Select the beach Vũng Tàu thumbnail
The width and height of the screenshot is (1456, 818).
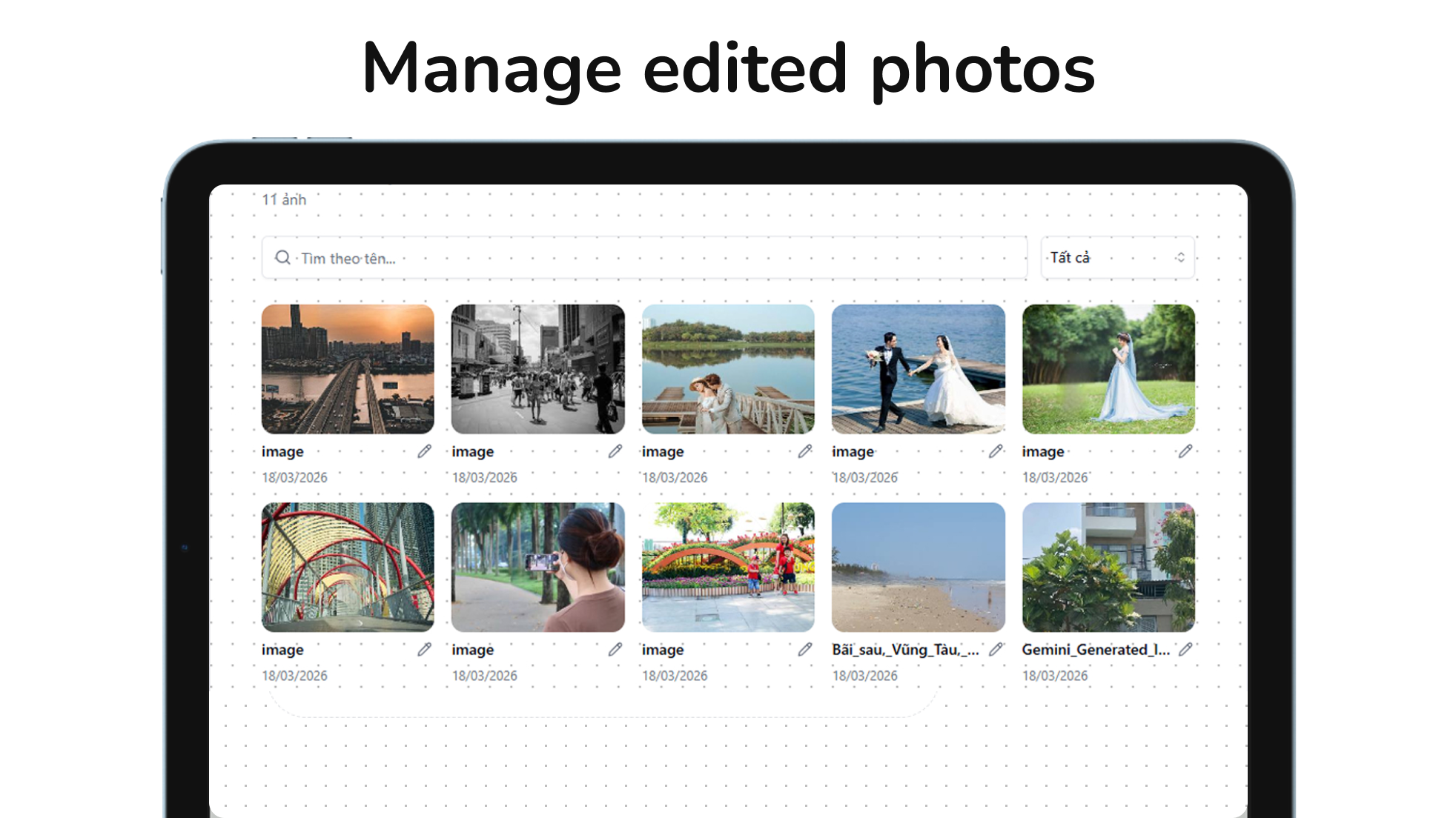pyautogui.click(x=918, y=568)
